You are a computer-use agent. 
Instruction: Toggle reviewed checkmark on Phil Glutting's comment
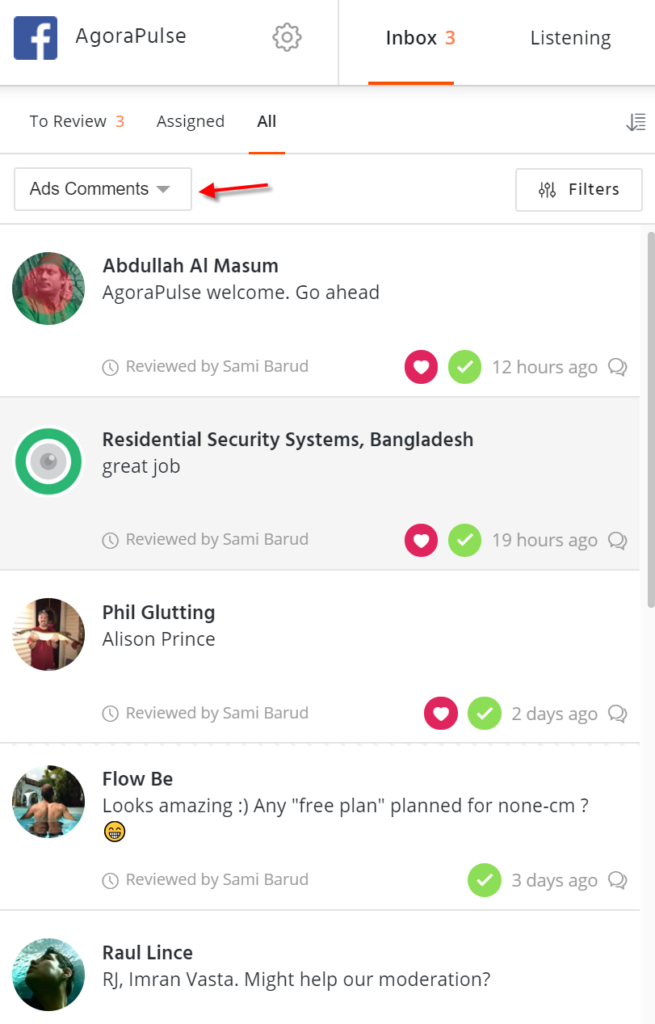(484, 714)
